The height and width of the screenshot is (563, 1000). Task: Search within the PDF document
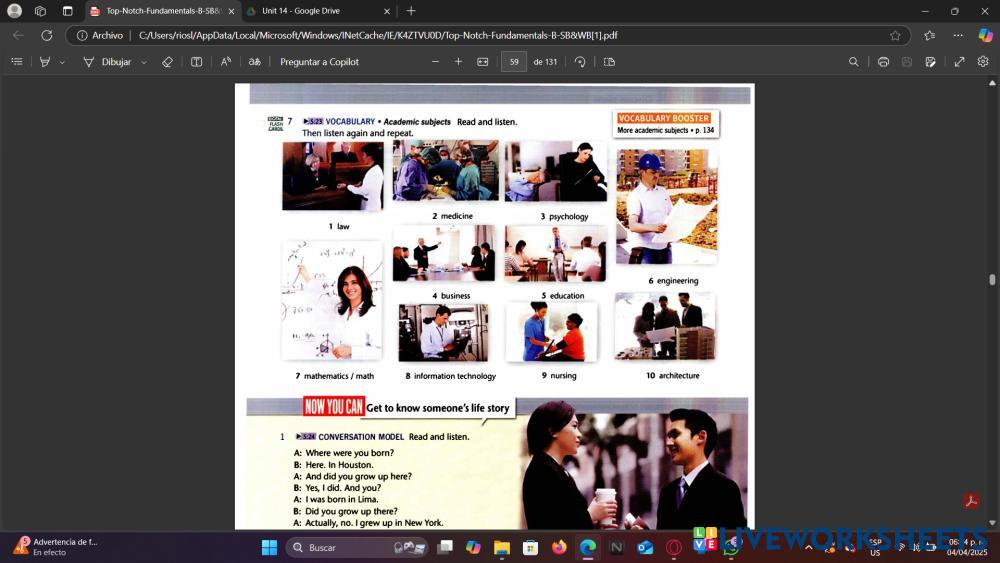[853, 62]
